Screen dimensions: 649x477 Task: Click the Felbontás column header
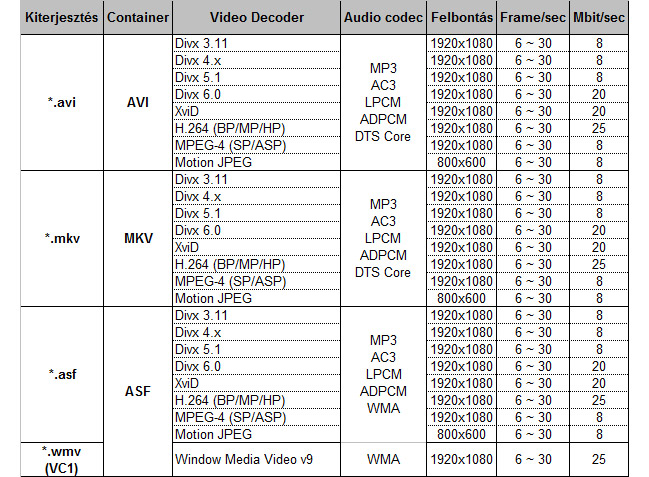(463, 19)
